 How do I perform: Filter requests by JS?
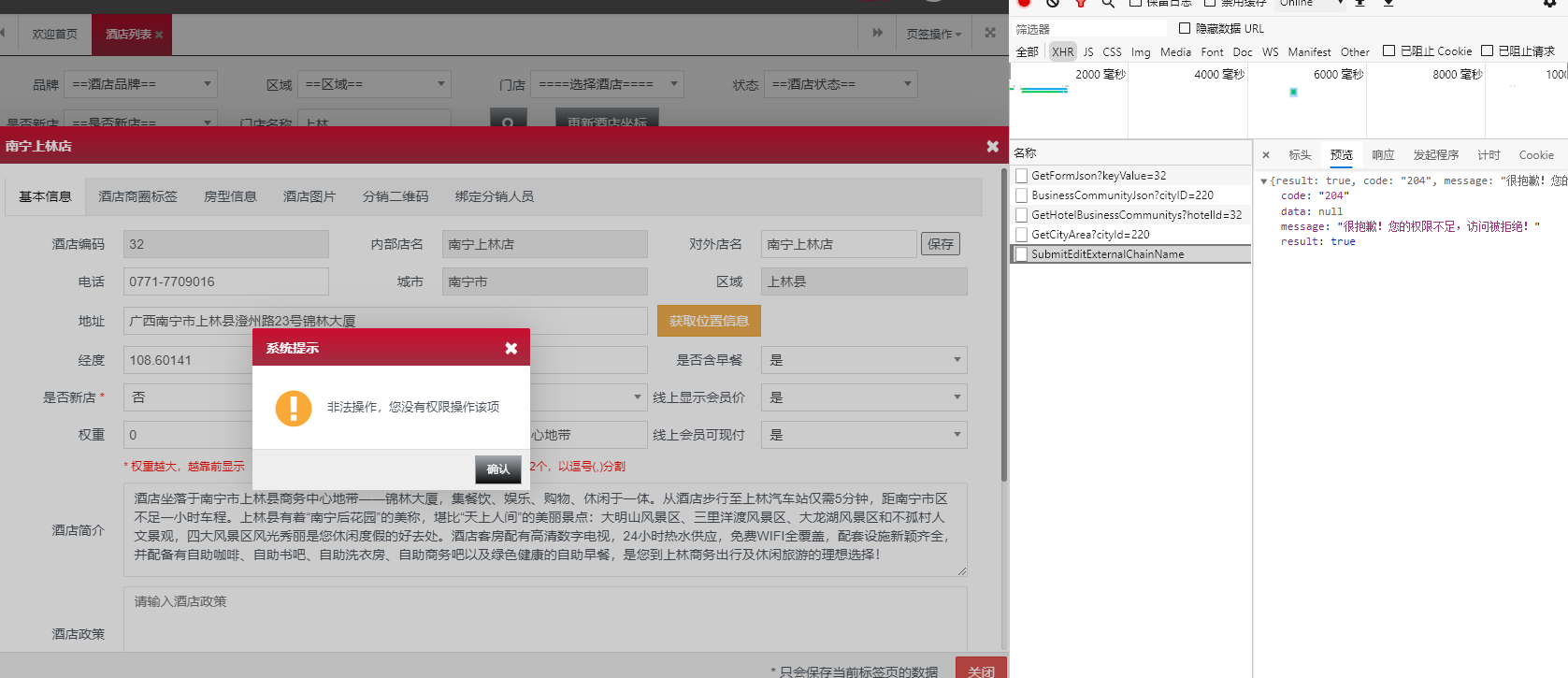[1087, 51]
